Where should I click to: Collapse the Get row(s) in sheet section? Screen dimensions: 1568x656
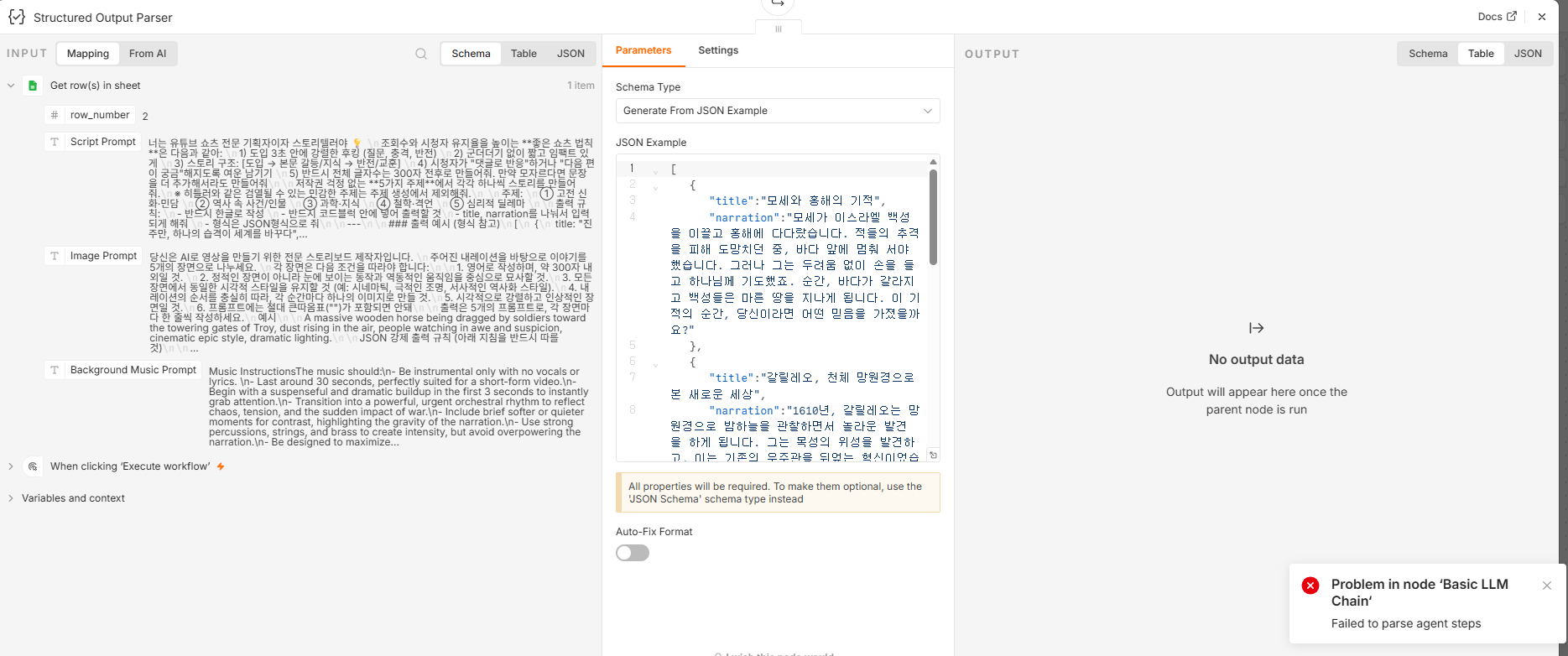tap(11, 86)
